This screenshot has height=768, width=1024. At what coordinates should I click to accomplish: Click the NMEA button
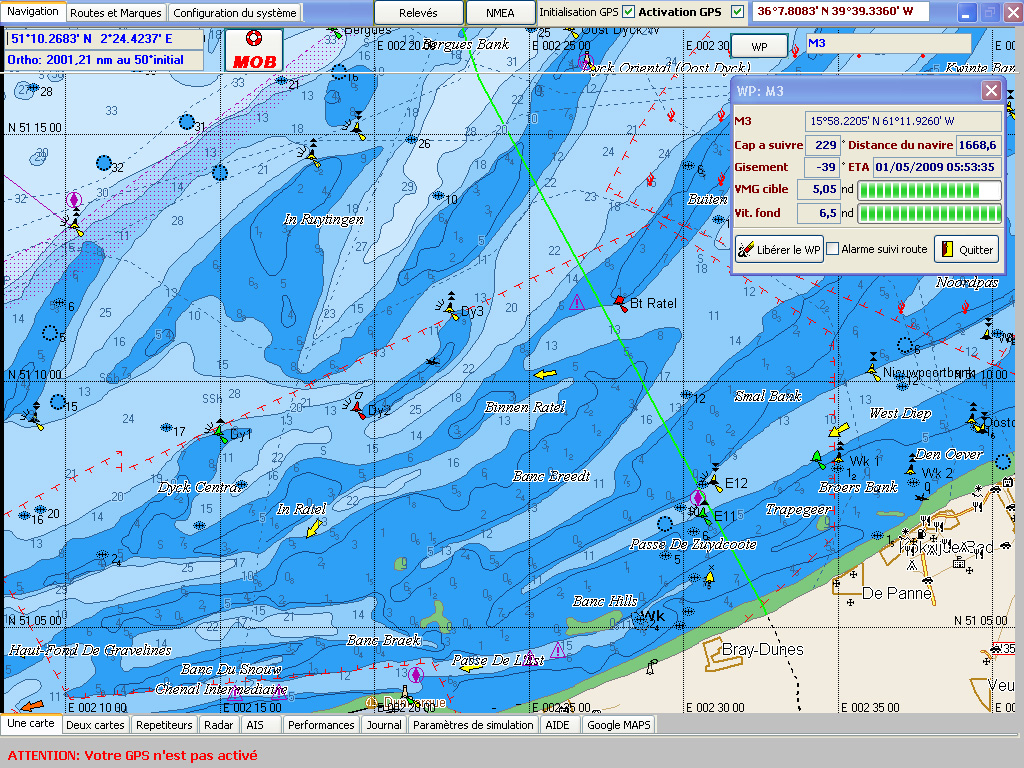click(x=500, y=12)
